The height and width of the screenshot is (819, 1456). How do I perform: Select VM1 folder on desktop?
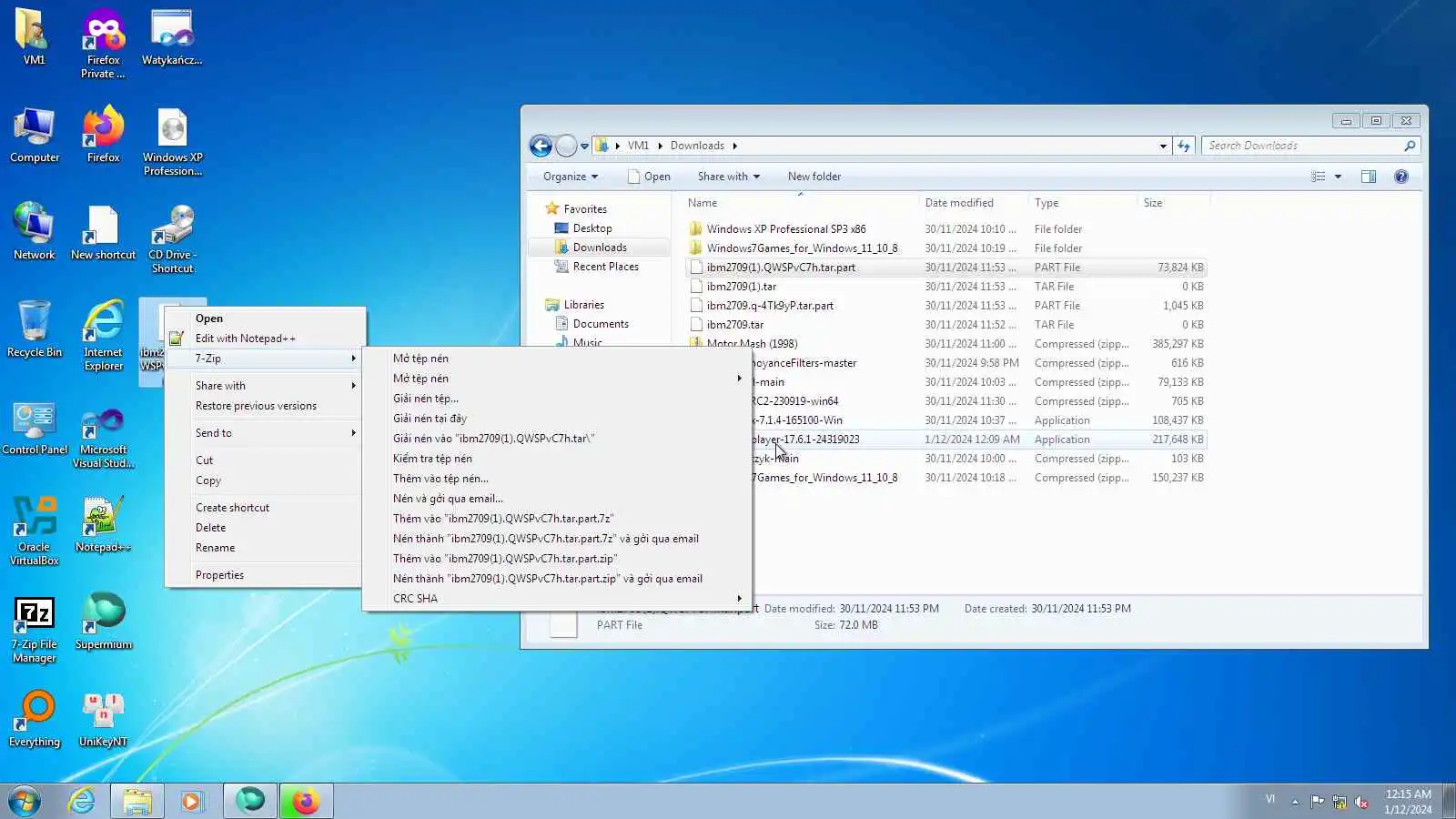point(35,37)
